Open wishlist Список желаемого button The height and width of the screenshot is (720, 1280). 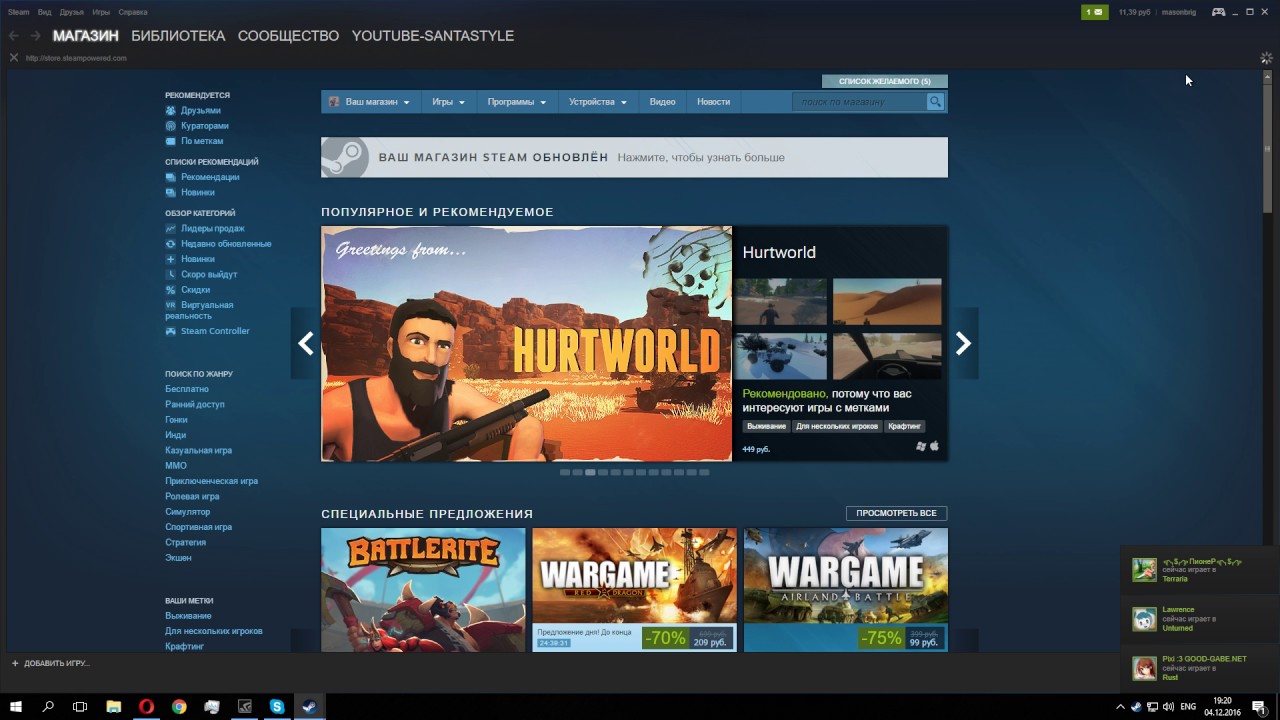(885, 81)
